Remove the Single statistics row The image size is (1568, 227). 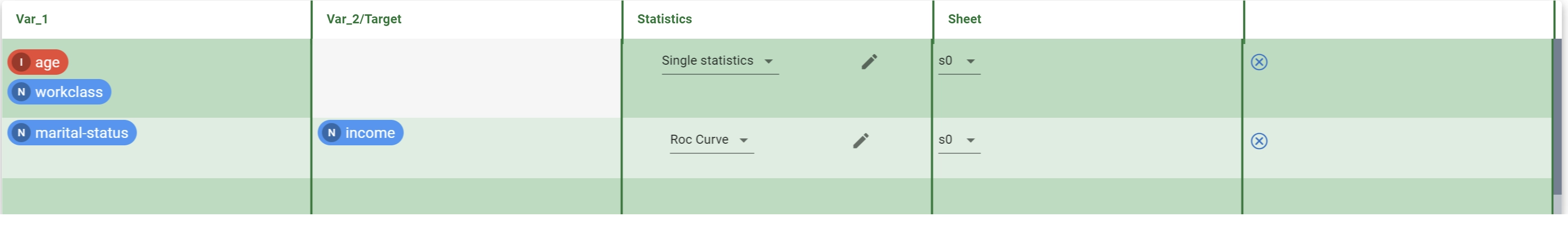pyautogui.click(x=1258, y=62)
